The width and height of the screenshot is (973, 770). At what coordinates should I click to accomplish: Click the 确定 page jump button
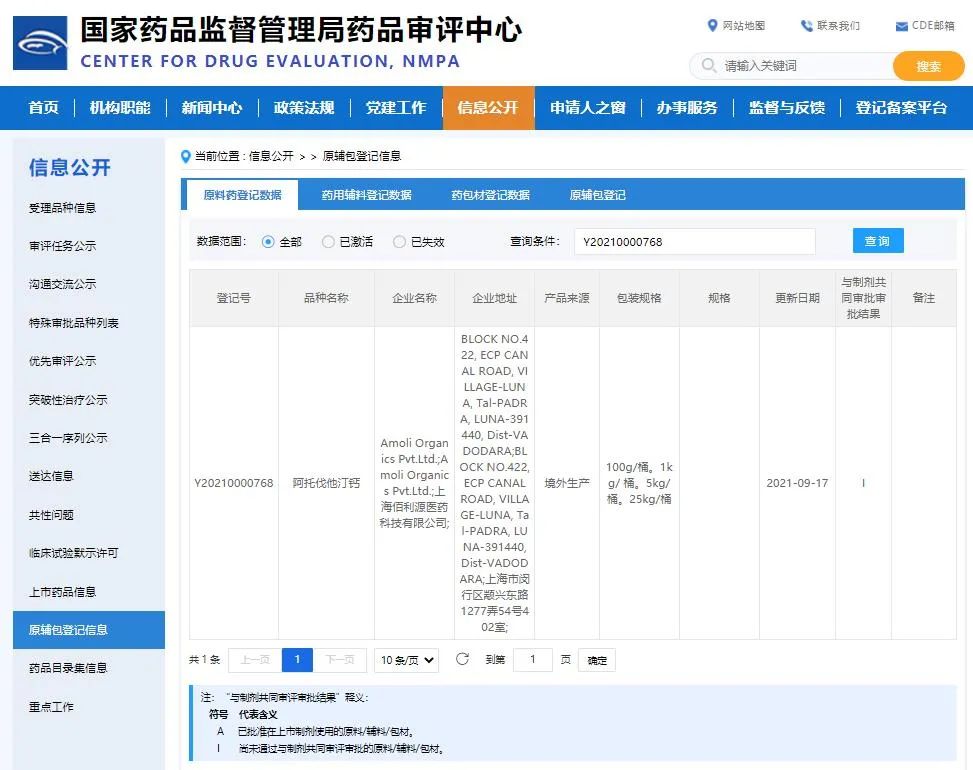point(597,660)
